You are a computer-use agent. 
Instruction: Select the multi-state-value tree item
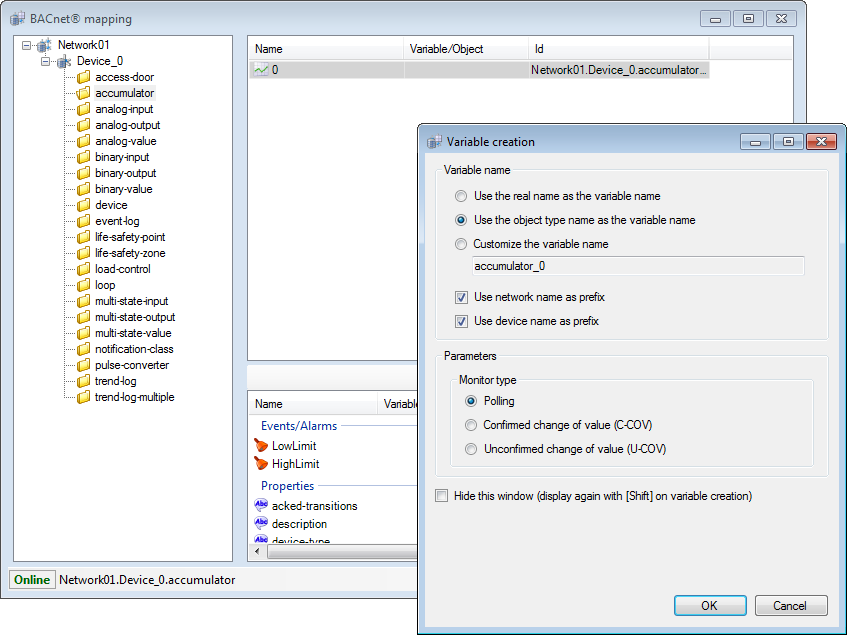[x=133, y=334]
